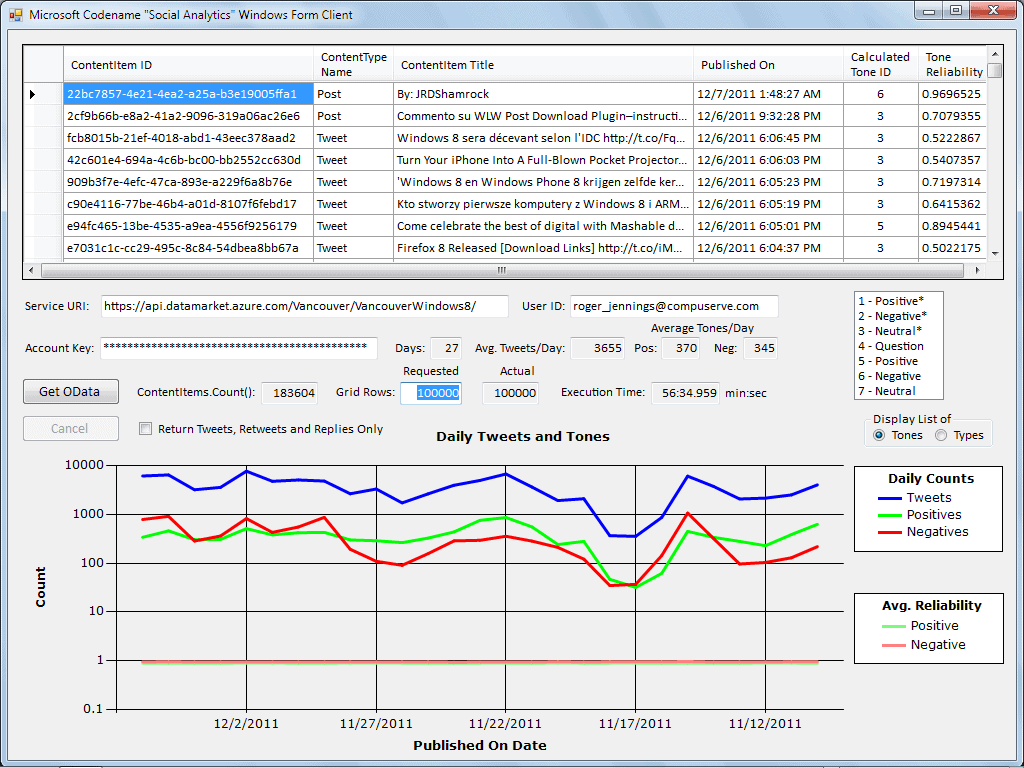Click the 'Kto stworzy pierwsze komputery' title cell
This screenshot has width=1024, height=768.
point(543,204)
